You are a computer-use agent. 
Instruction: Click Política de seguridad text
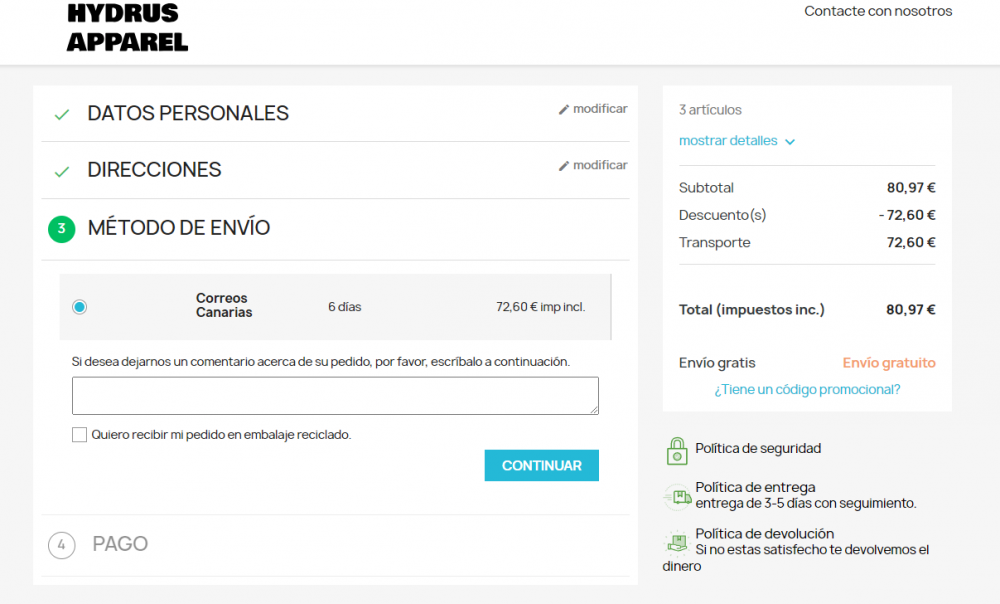coord(758,448)
